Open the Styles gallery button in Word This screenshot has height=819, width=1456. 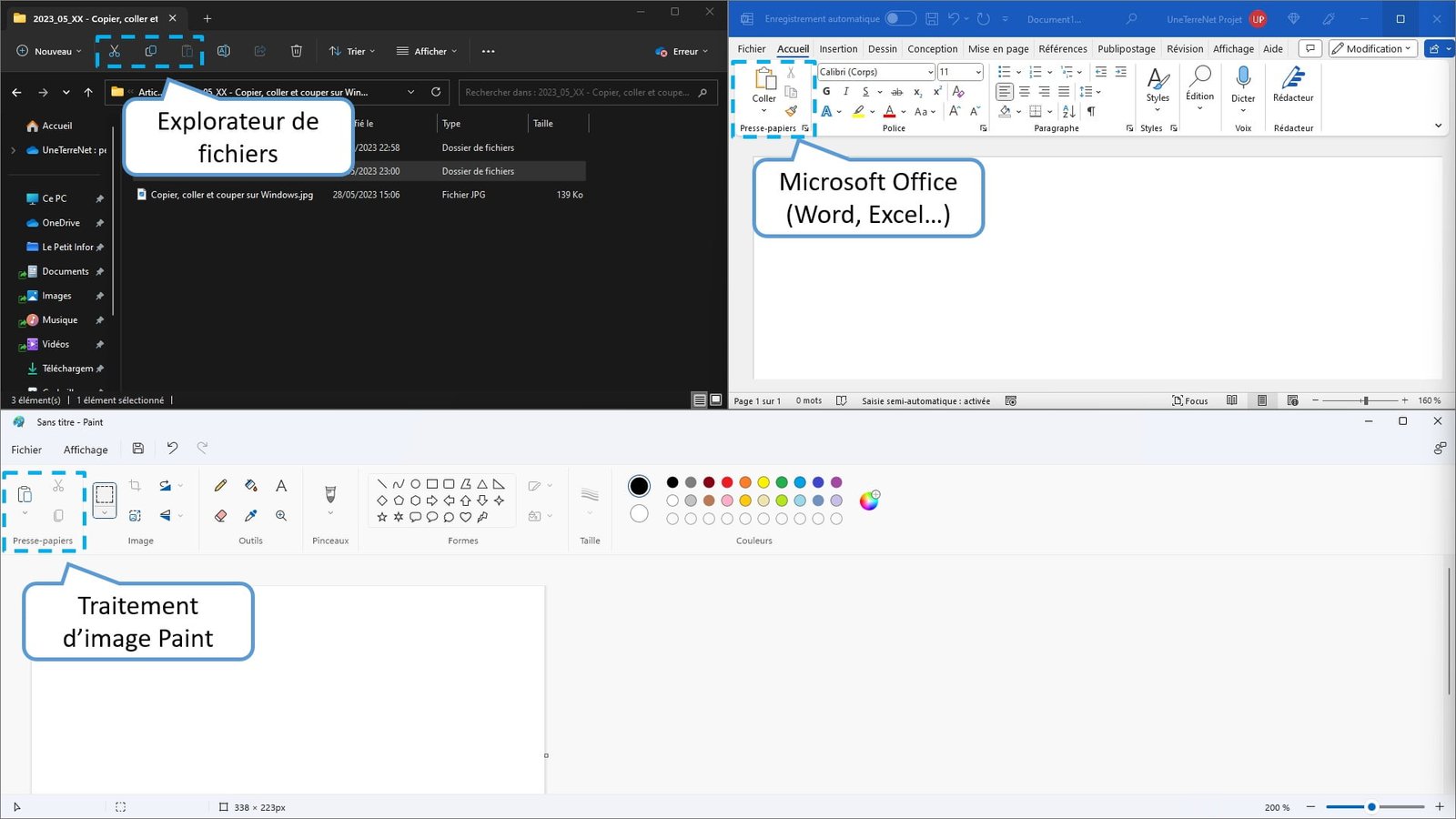[x=1158, y=86]
